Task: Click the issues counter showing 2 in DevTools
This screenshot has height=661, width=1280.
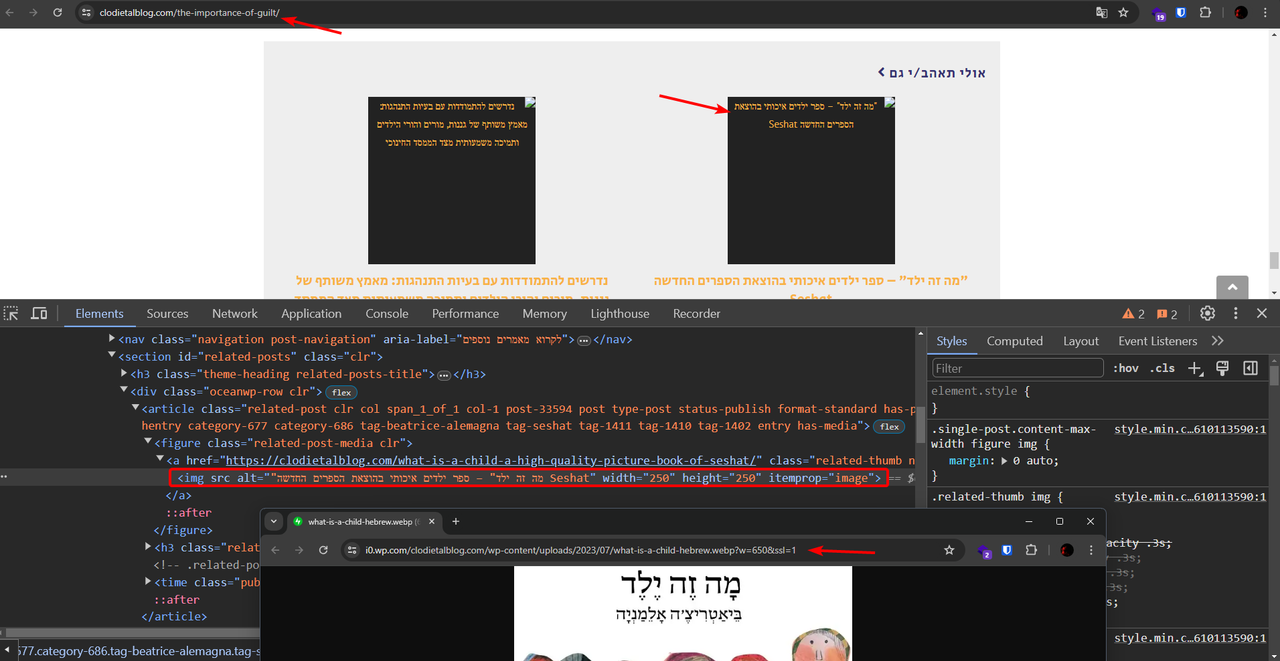Action: (1167, 314)
